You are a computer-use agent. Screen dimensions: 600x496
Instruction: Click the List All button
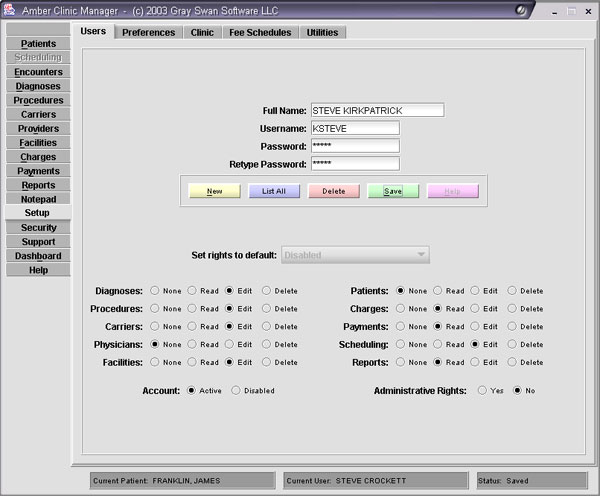[x=274, y=191]
